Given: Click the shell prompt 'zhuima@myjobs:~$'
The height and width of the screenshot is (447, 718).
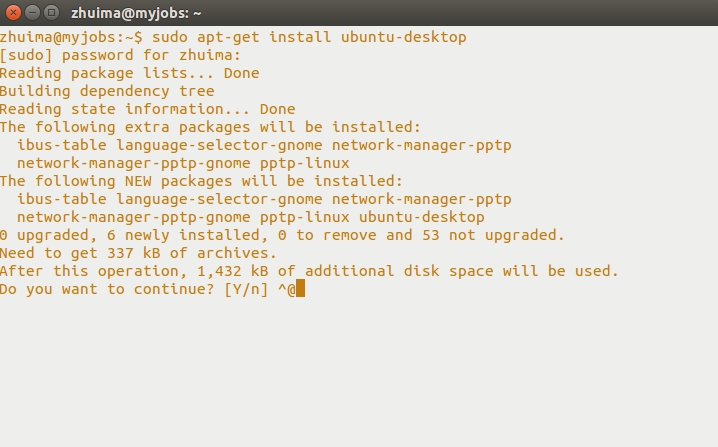Looking at the screenshot, I should [71, 37].
